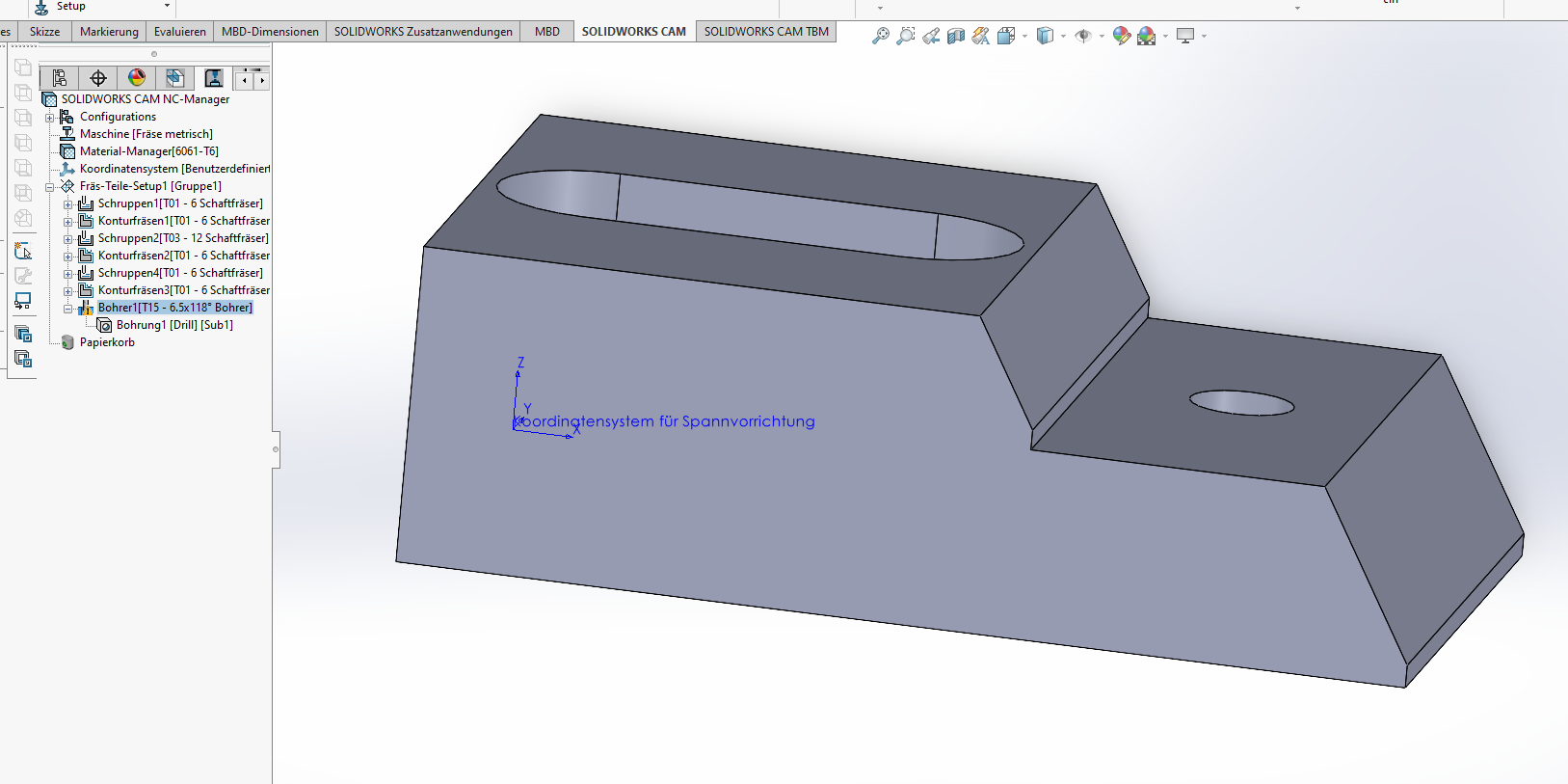
Task: Open the Display Style dropdown arrow
Action: coord(1063,37)
